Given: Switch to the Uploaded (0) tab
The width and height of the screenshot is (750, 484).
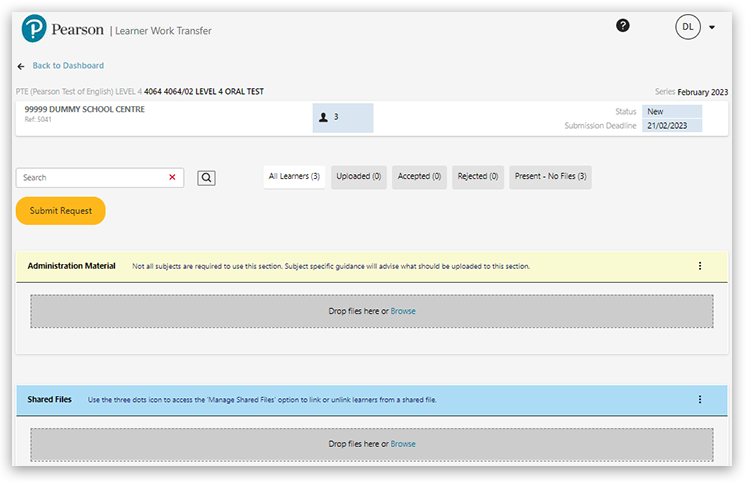Looking at the screenshot, I should pyautogui.click(x=359, y=177).
